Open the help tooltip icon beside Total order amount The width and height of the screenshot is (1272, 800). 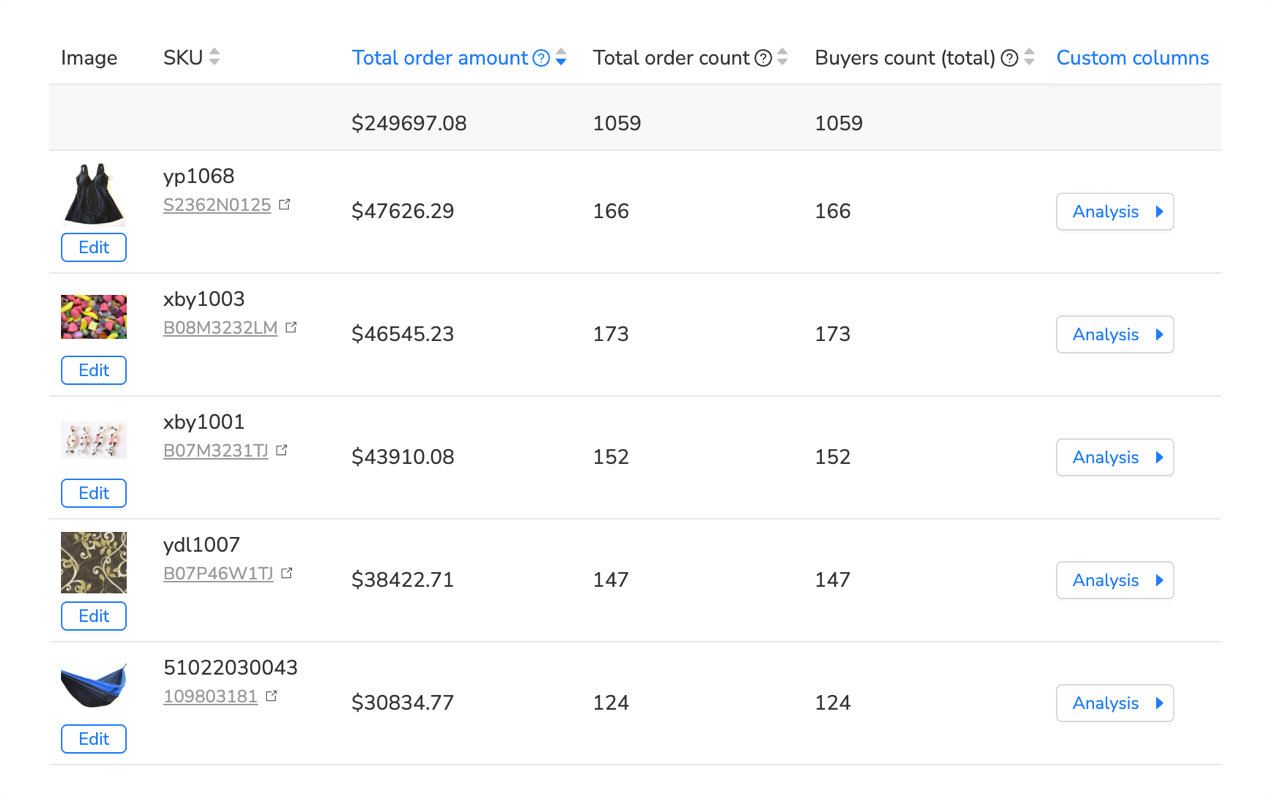tap(541, 57)
